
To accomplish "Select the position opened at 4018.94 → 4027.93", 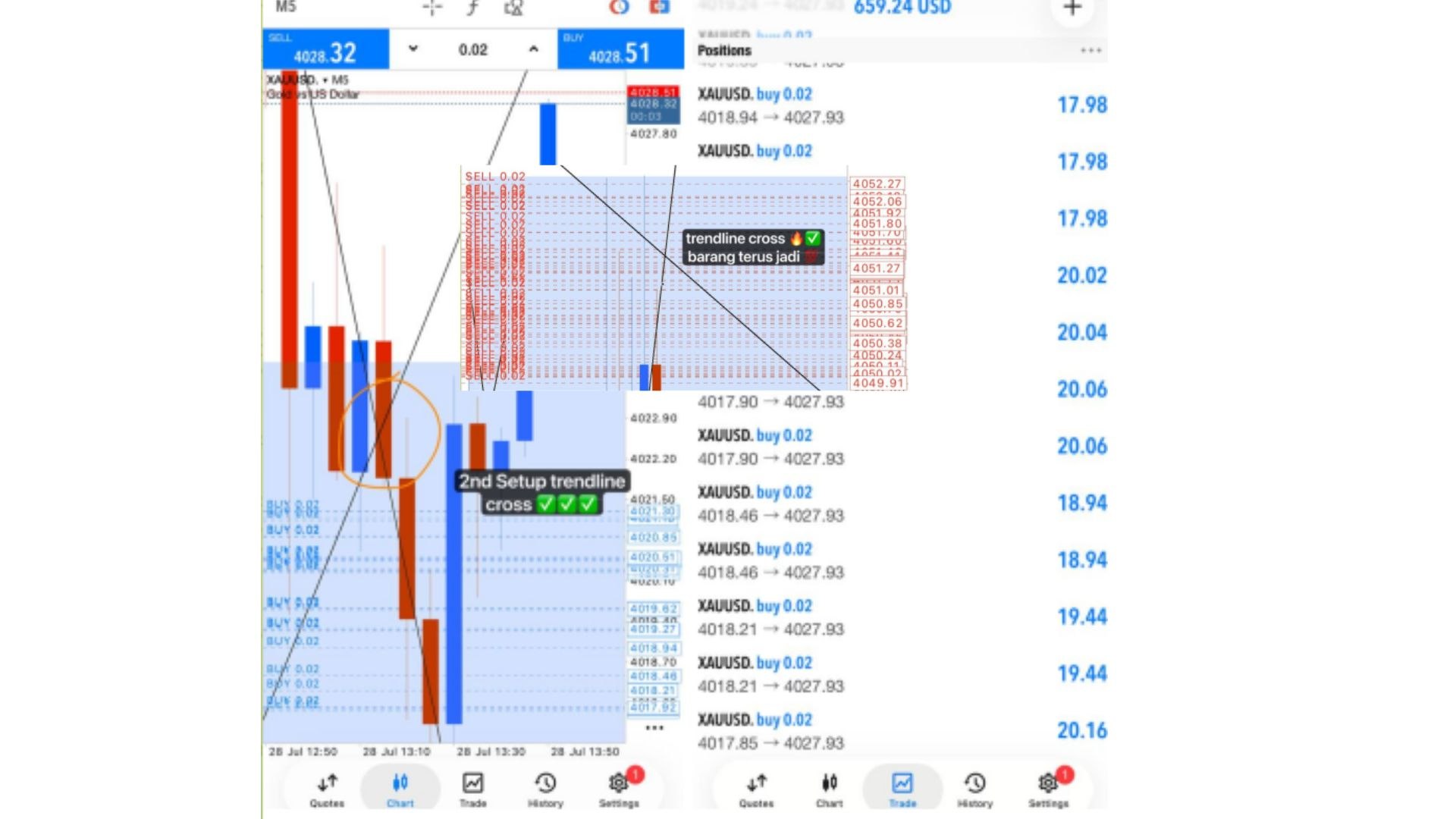I will [x=902, y=105].
